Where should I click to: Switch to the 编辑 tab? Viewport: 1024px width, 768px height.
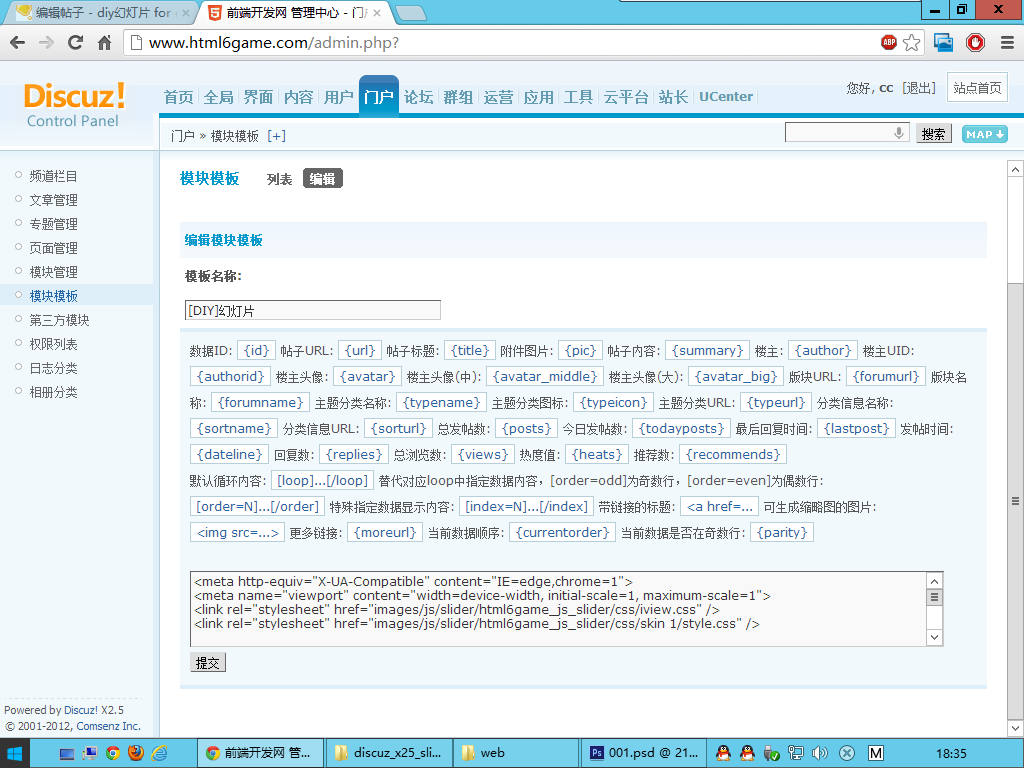[323, 178]
